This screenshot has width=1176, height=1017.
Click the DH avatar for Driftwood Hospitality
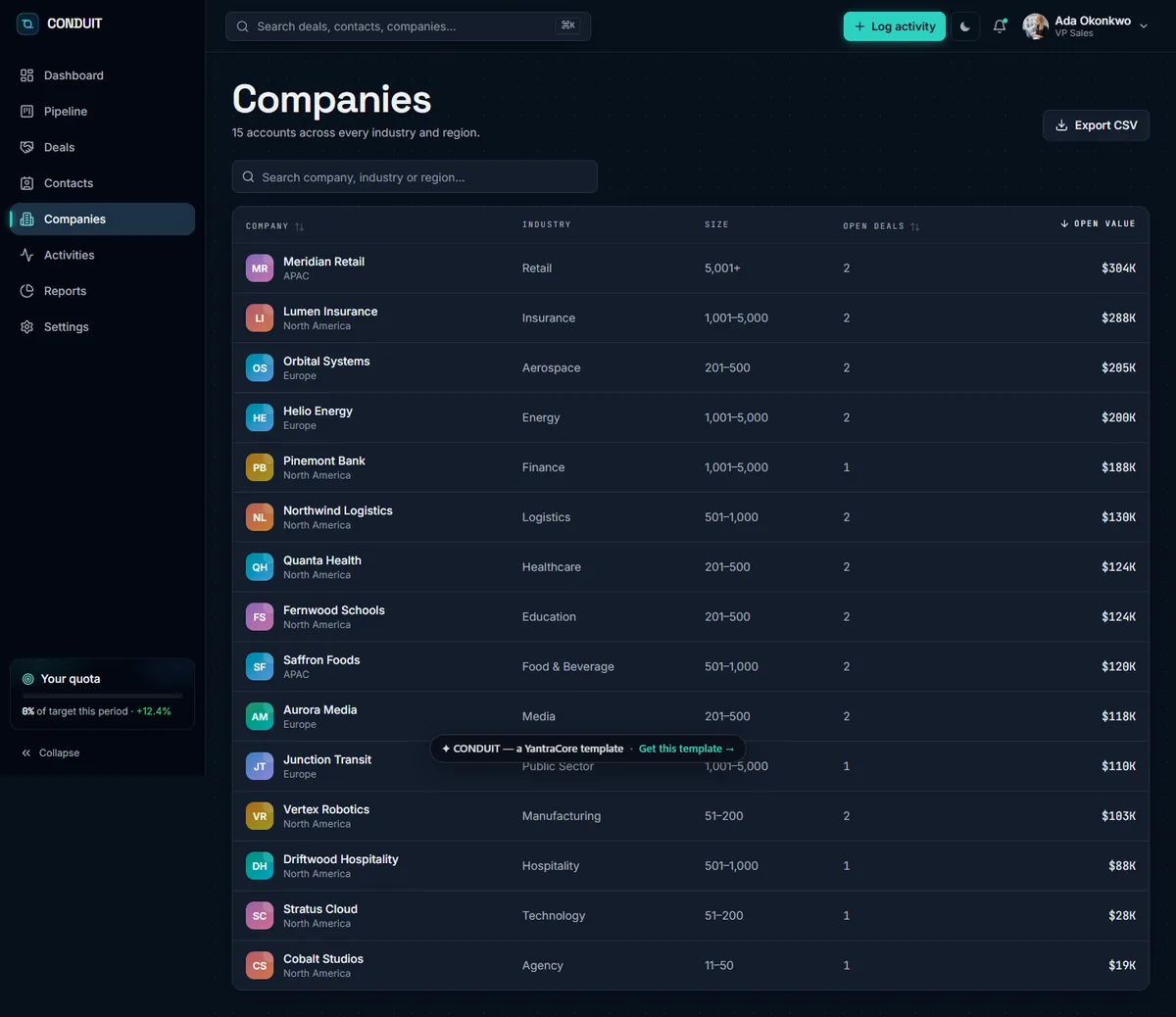tap(260, 866)
